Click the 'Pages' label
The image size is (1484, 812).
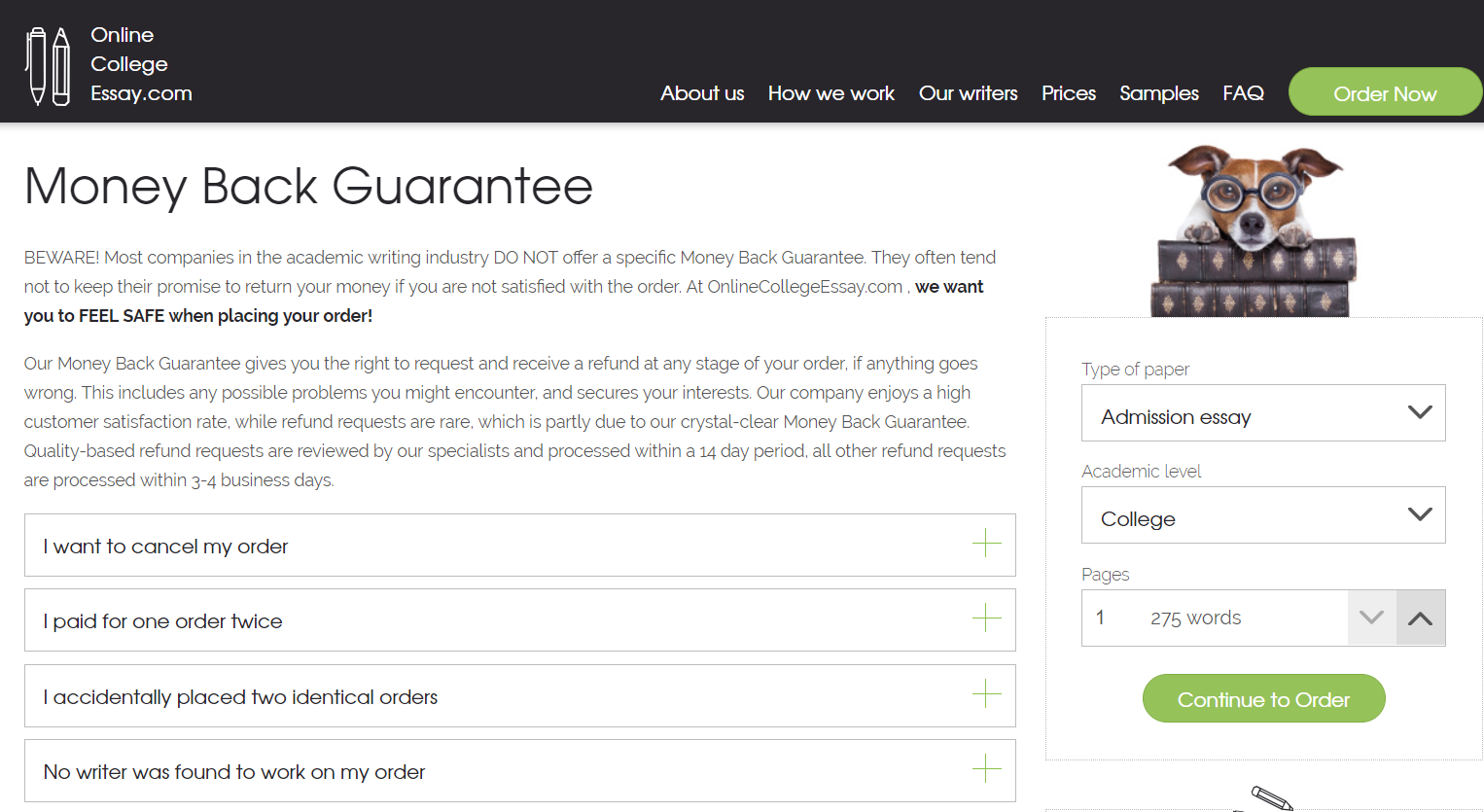(1105, 575)
